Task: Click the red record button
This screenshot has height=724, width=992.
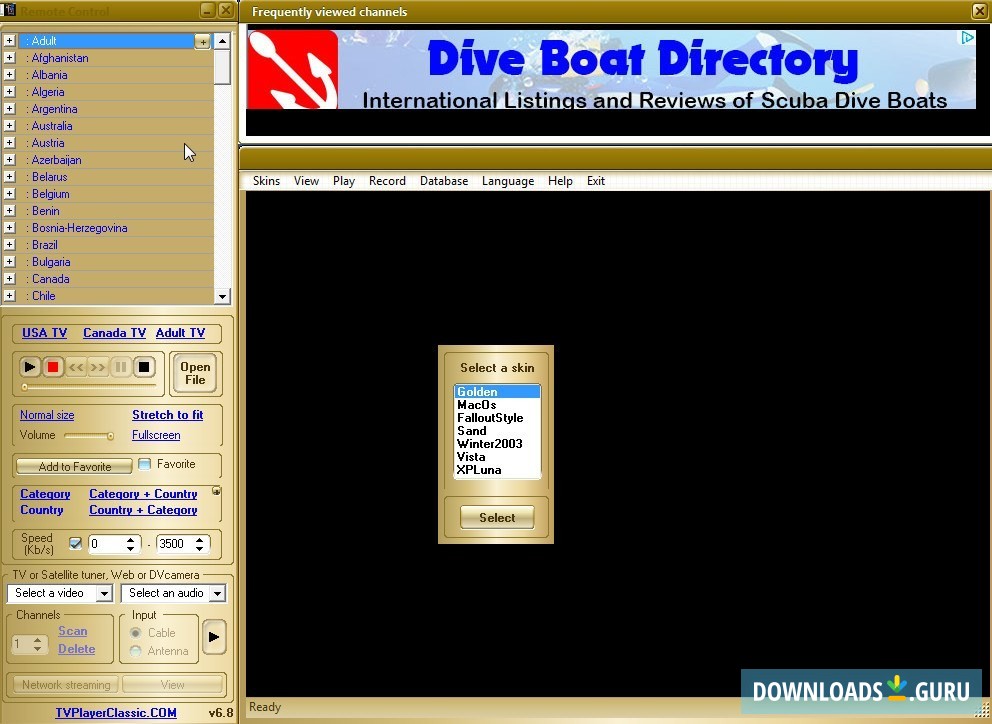Action: coord(53,367)
